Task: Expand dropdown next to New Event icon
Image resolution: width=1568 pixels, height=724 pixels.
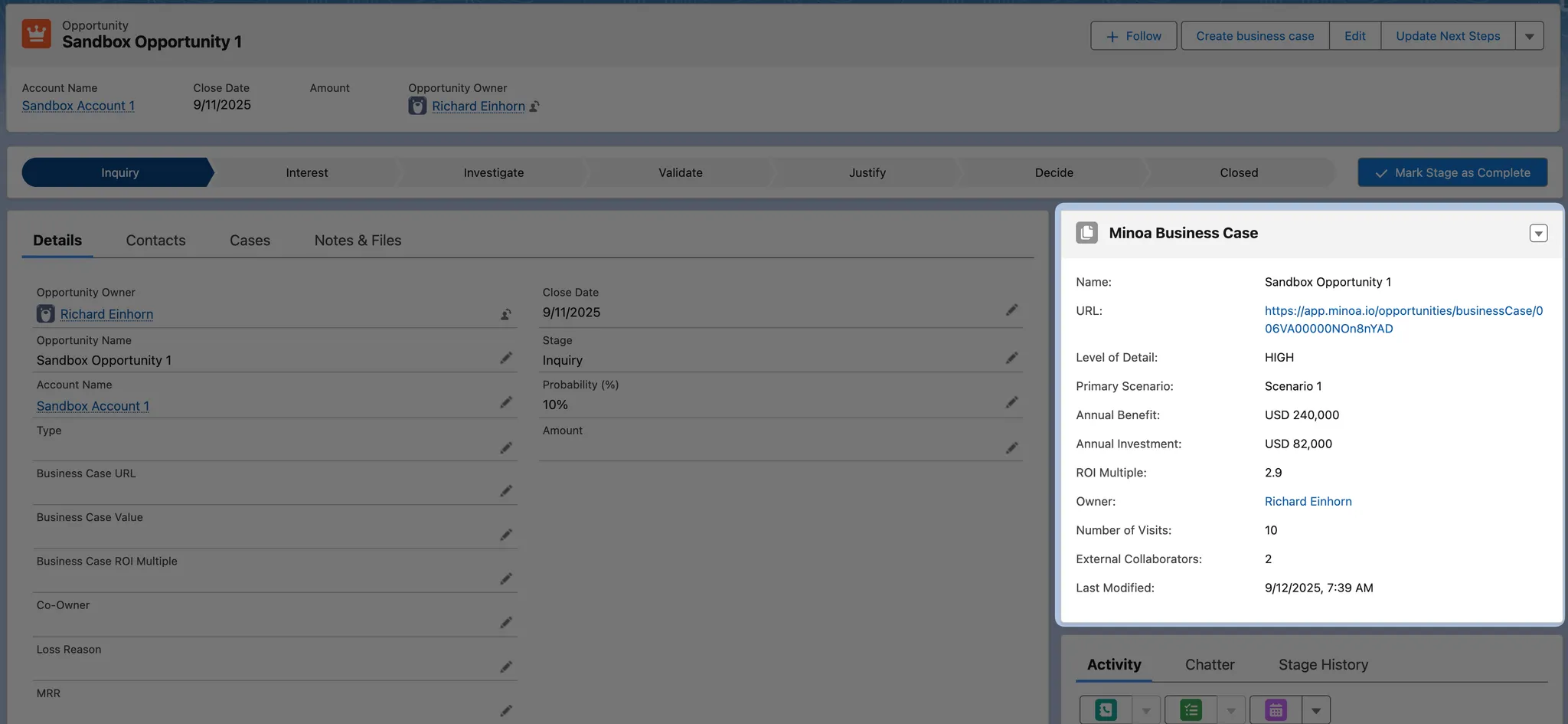Action: click(x=1316, y=710)
